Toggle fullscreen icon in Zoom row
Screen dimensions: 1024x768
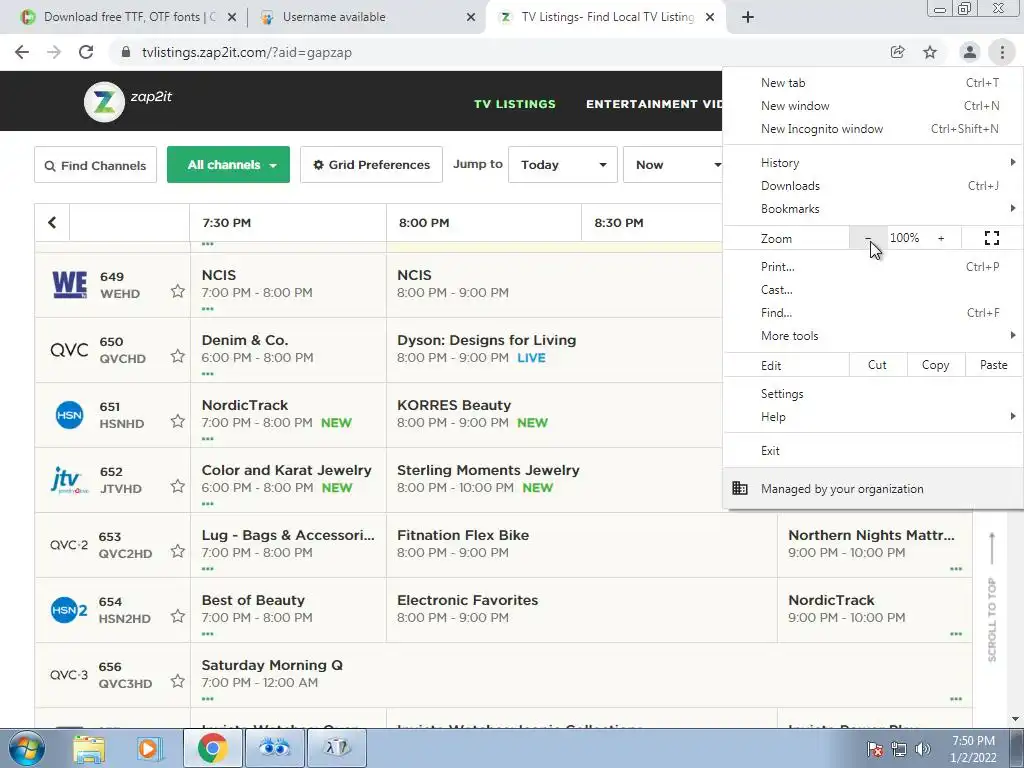coord(991,238)
